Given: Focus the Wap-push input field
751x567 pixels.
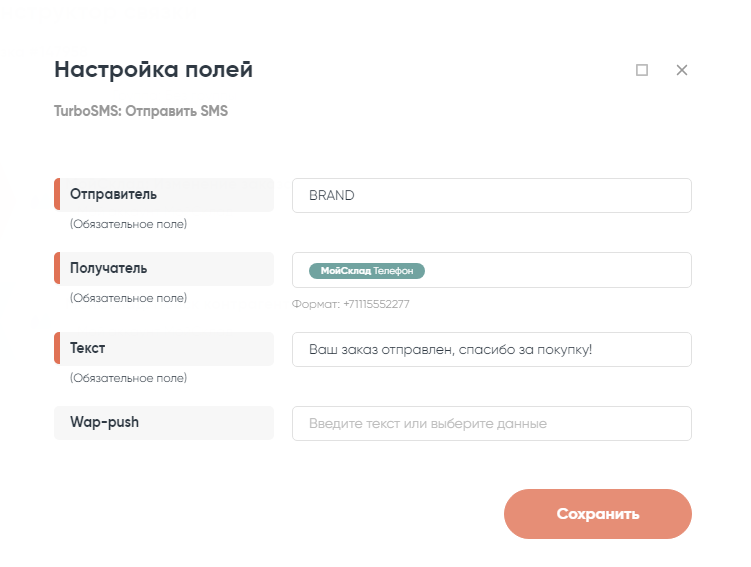Looking at the screenshot, I should coord(491,423).
